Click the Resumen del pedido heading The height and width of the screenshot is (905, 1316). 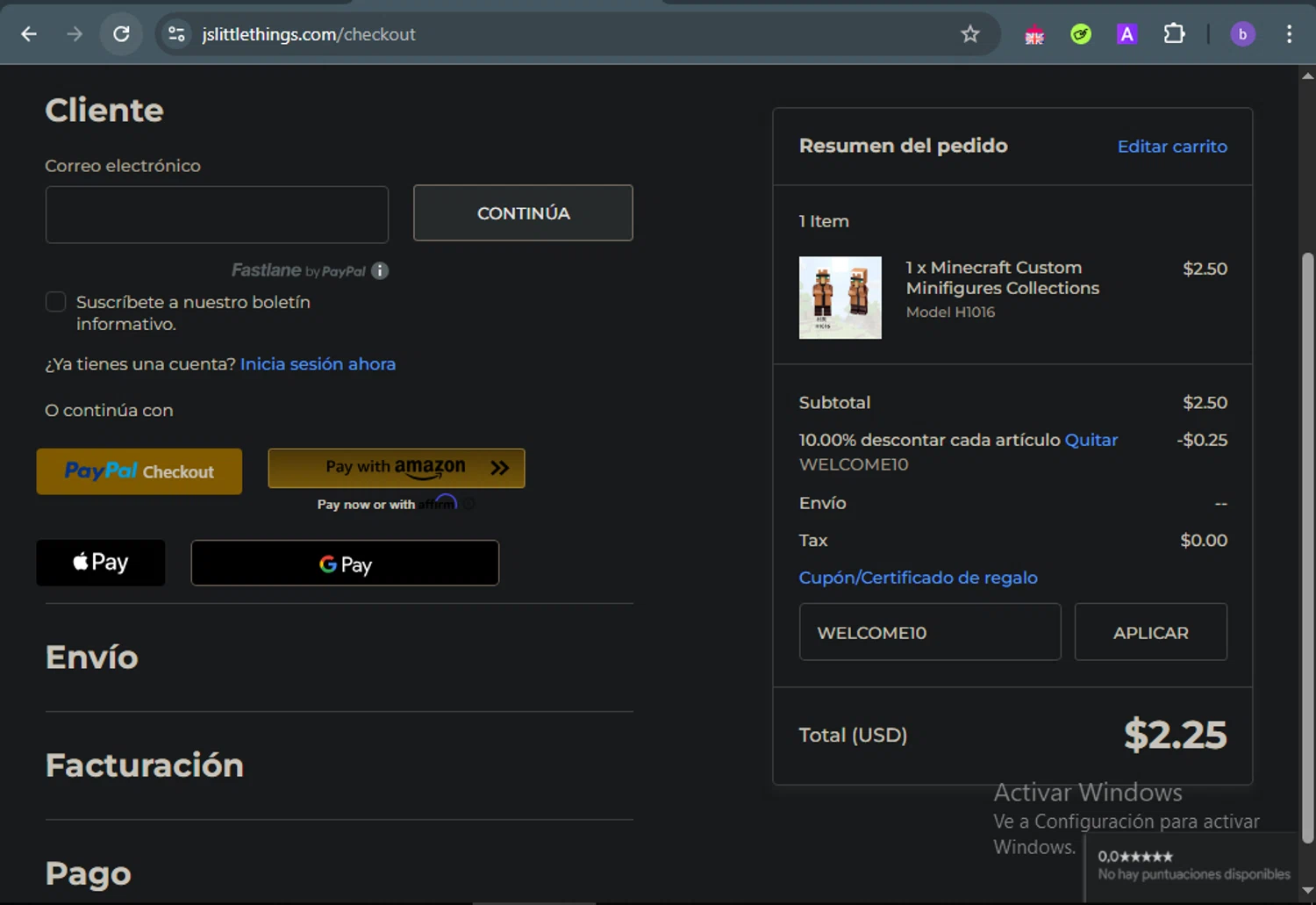(903, 146)
